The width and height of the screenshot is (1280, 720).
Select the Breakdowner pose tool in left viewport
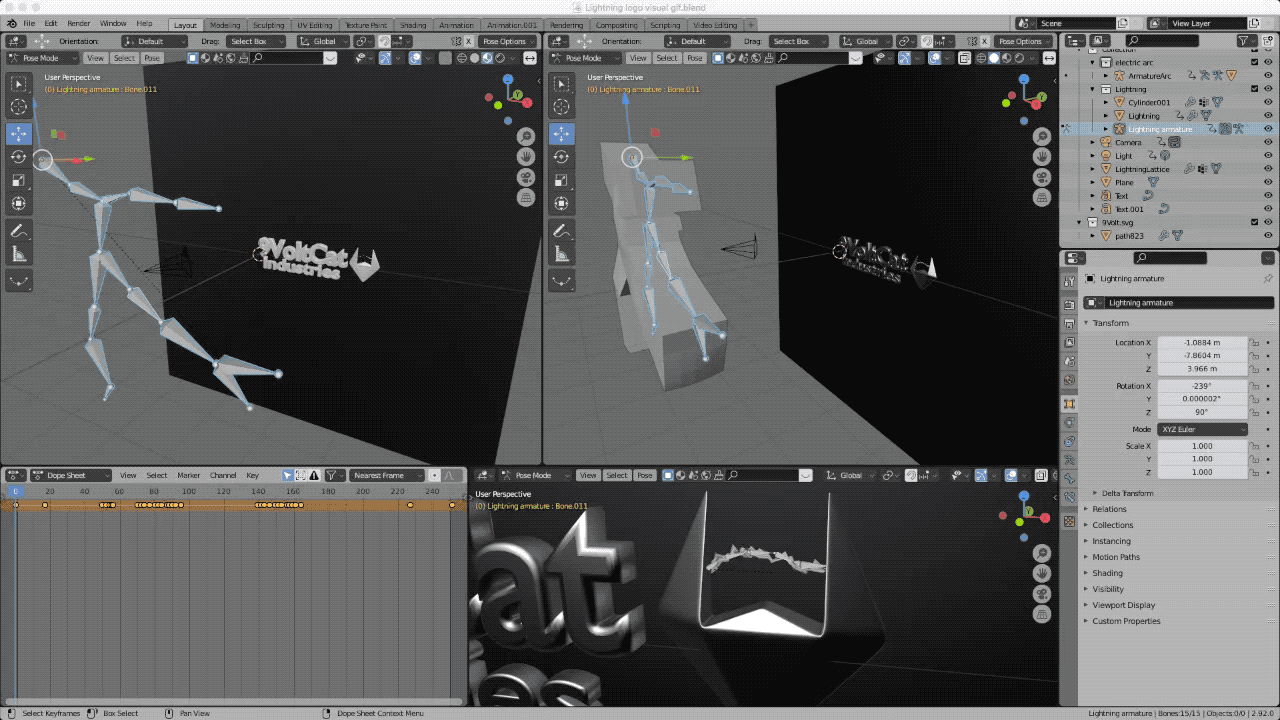[19, 283]
